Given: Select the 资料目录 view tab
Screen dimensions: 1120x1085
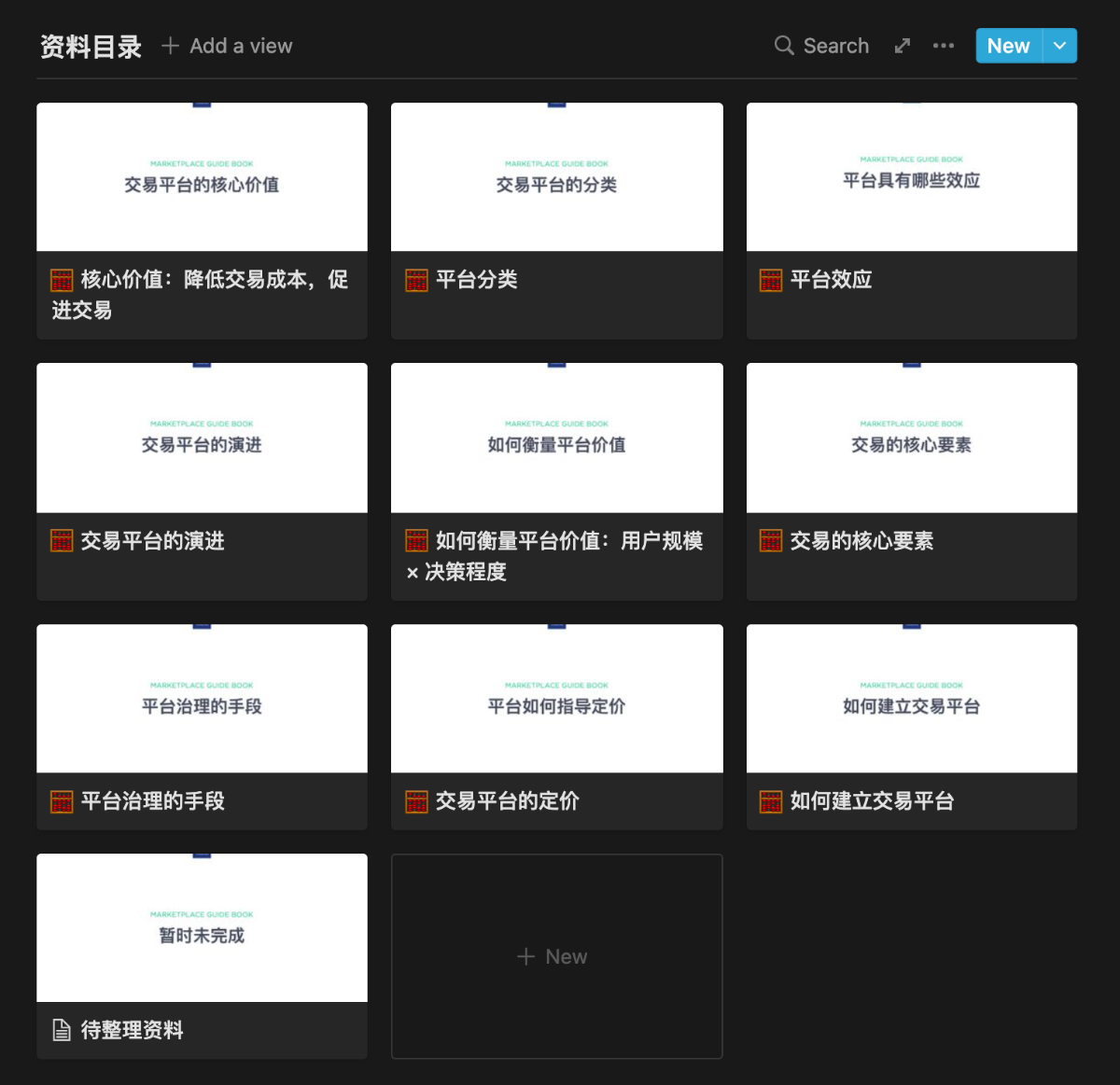Looking at the screenshot, I should [91, 46].
